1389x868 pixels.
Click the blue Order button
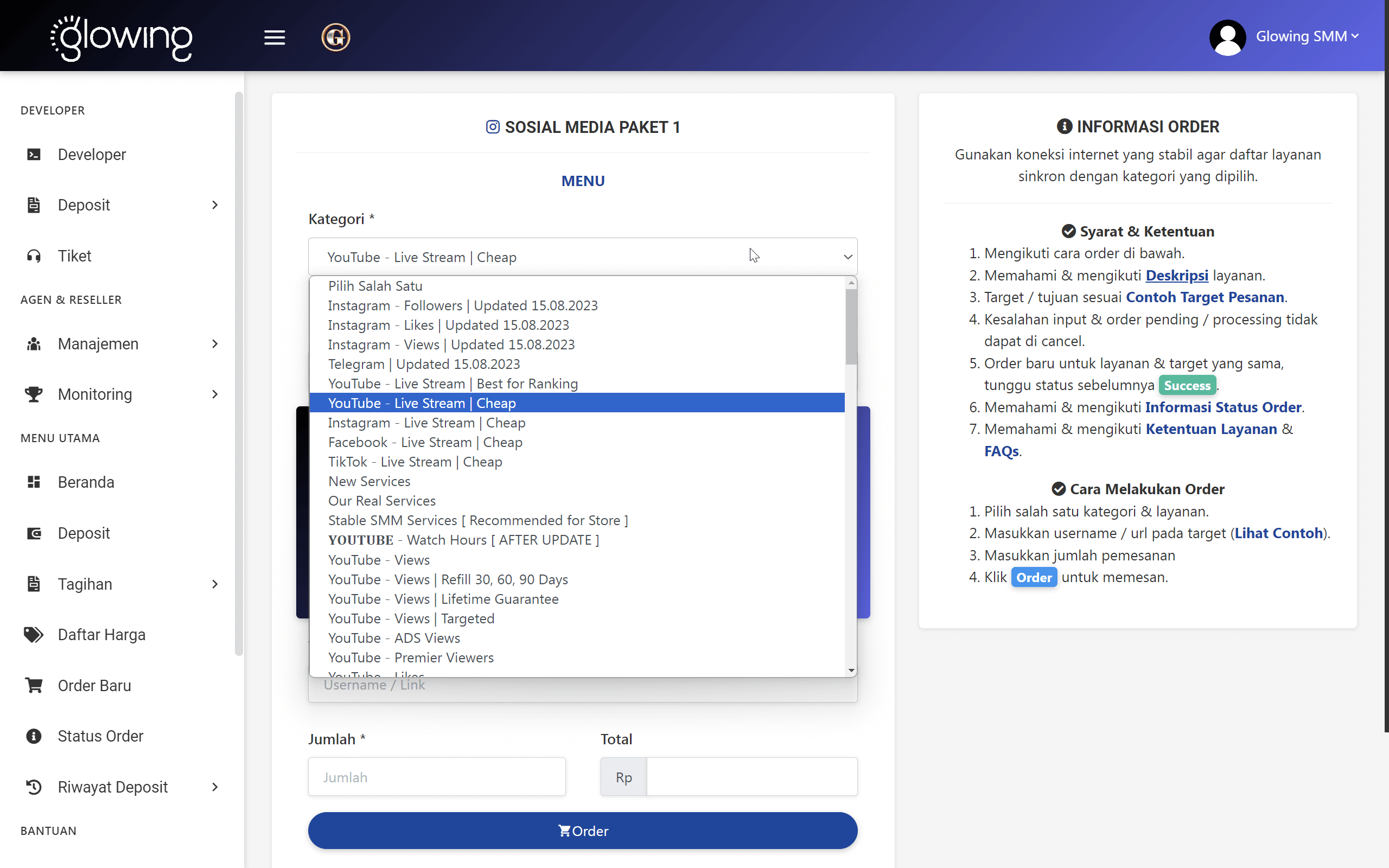(583, 831)
